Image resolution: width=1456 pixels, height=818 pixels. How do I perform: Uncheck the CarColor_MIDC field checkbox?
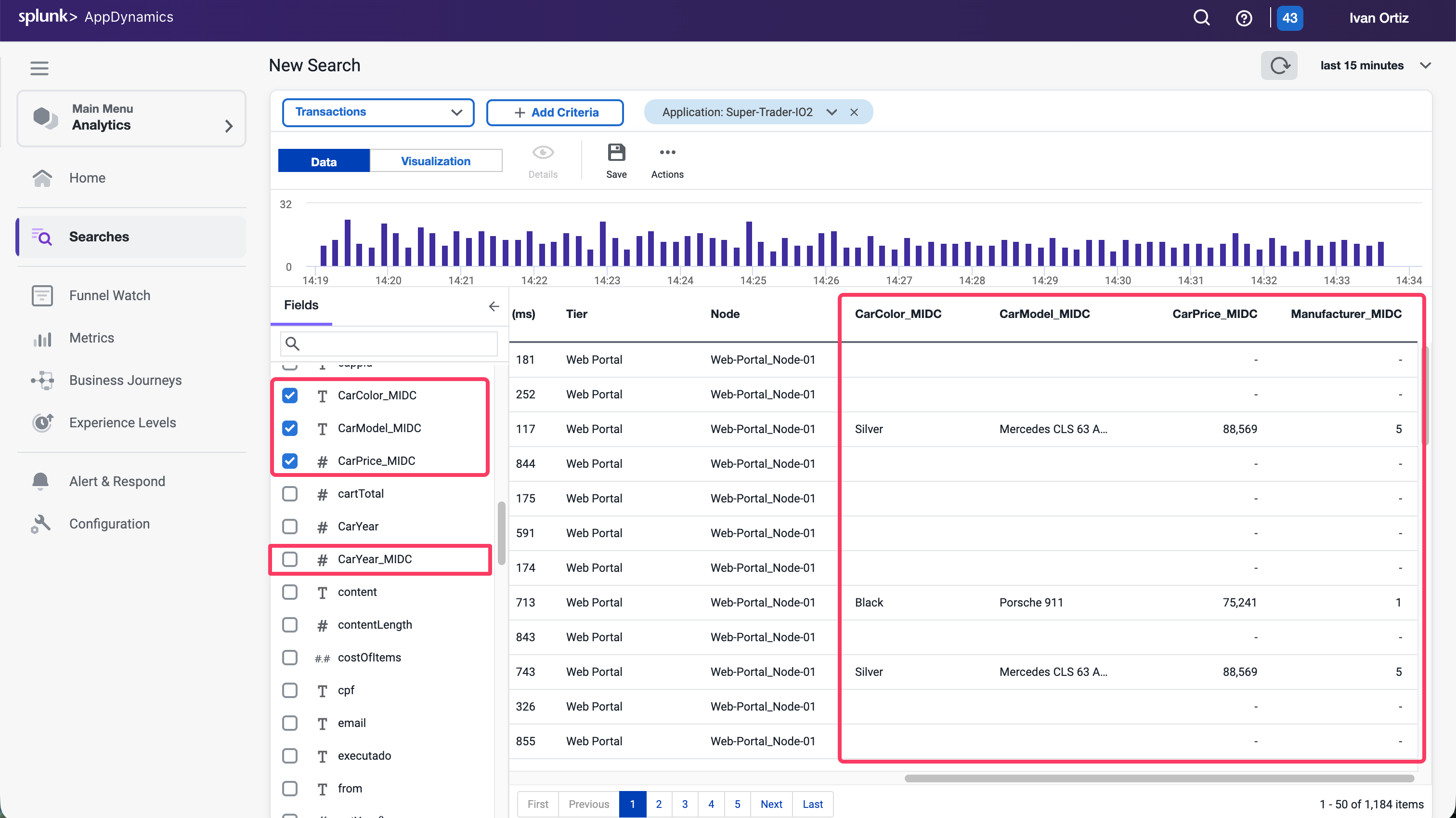tap(290, 396)
